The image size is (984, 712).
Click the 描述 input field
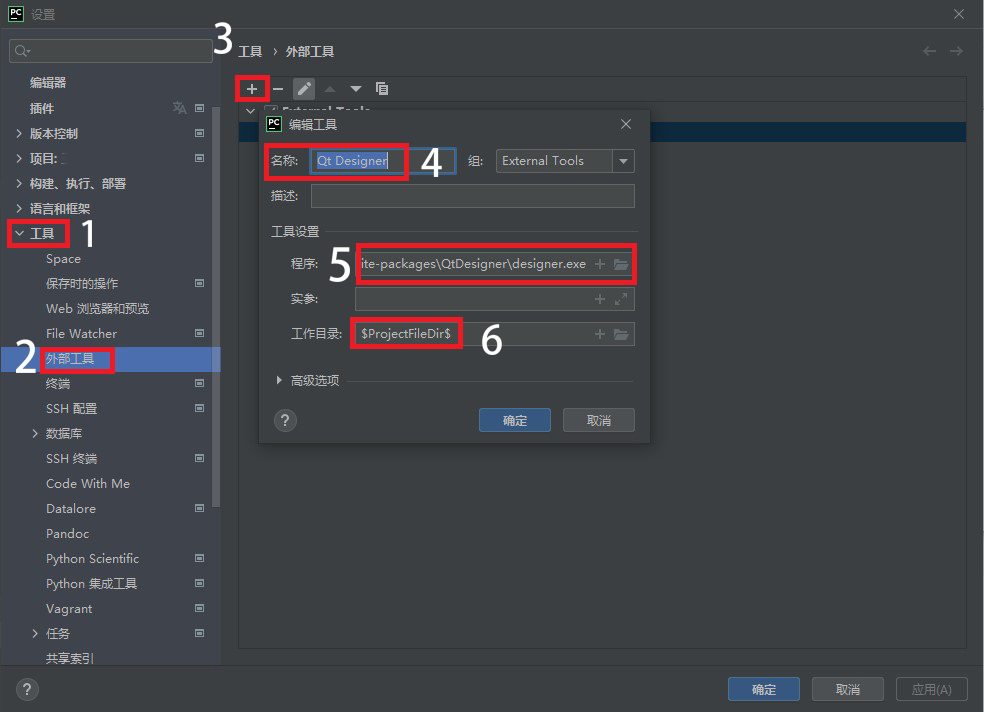click(x=473, y=196)
